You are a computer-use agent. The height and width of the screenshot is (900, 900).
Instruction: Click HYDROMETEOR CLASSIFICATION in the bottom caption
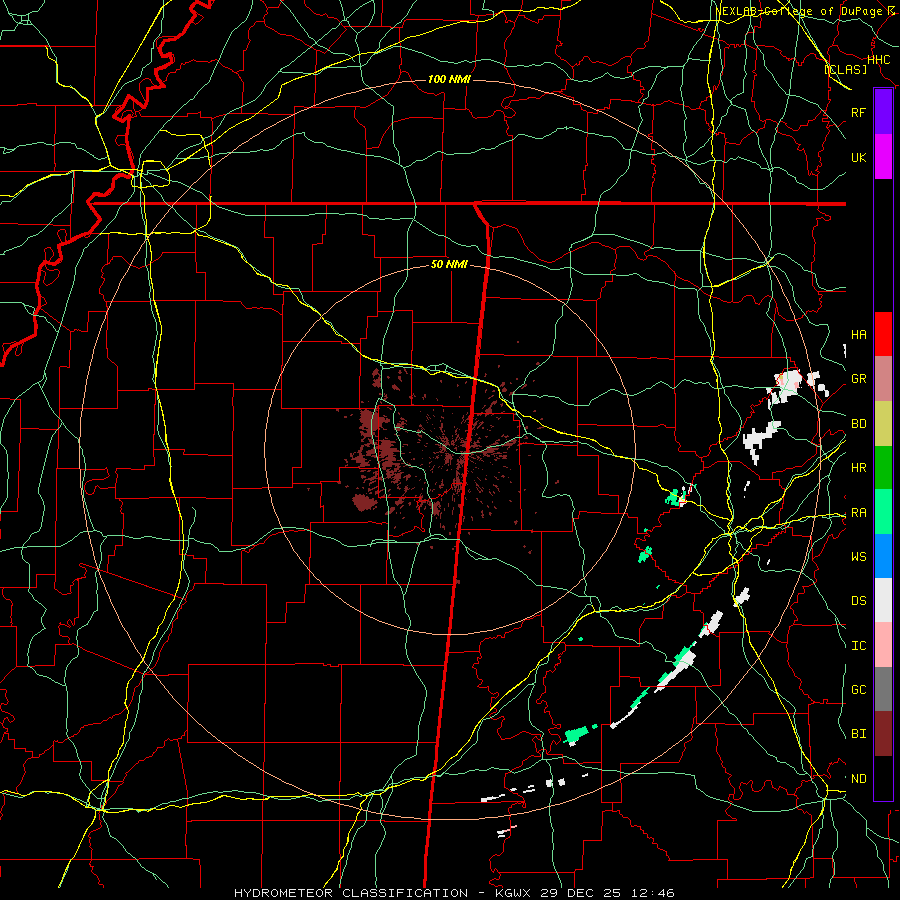[x=351, y=893]
